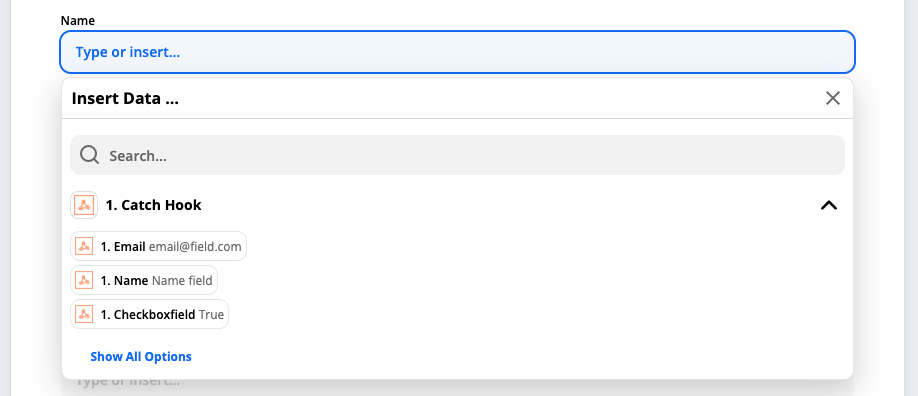Click the webhook icon in the Email pill
Screen dimensions: 918x396
click(84, 247)
